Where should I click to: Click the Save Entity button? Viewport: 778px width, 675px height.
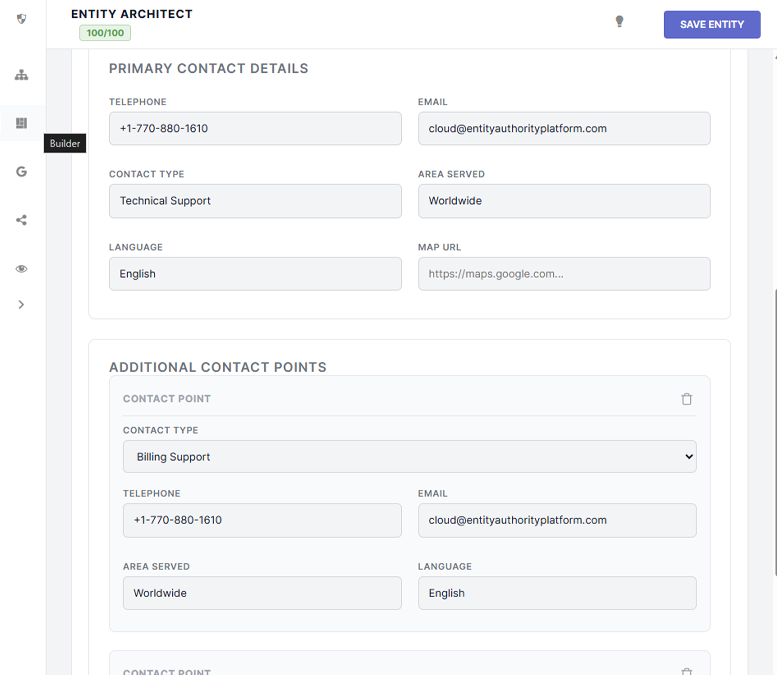pos(712,24)
